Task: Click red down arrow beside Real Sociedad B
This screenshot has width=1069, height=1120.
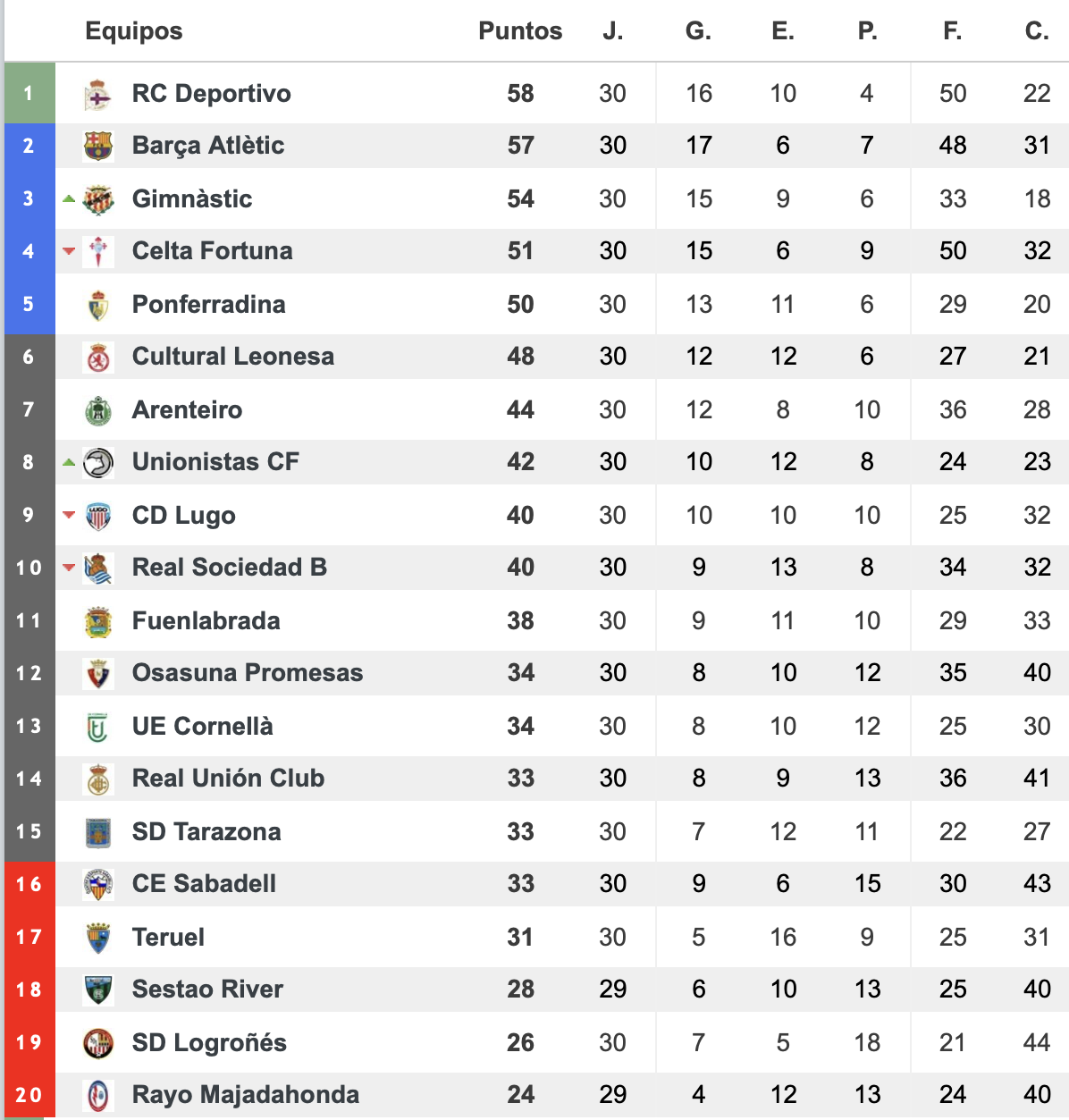Action: [69, 567]
